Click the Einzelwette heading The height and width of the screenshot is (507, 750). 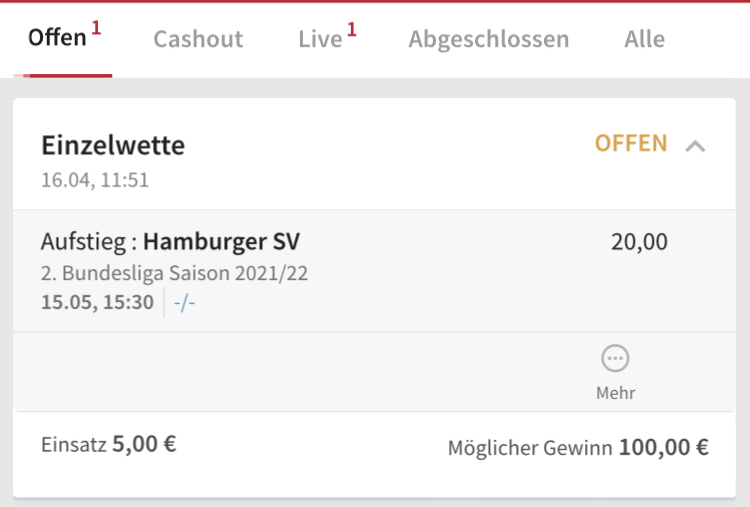click(x=113, y=145)
